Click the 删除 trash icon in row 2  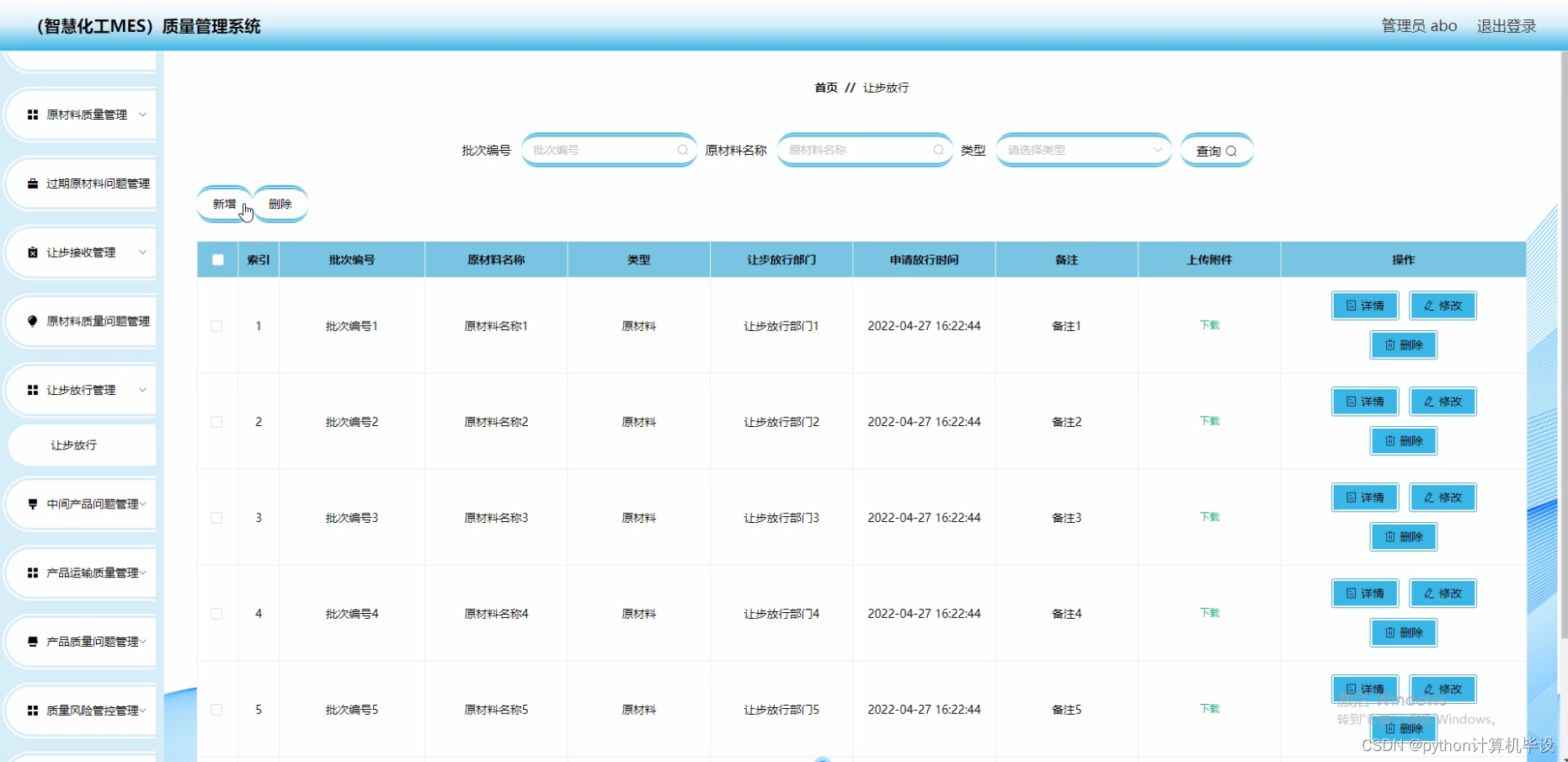point(1389,440)
